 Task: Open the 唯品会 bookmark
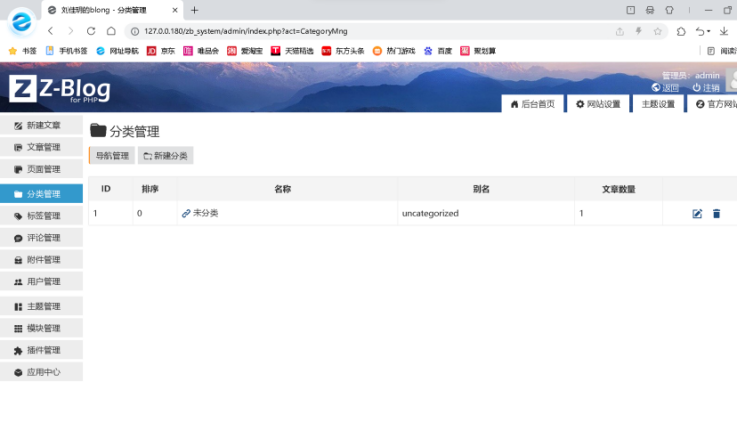pyautogui.click(x=201, y=51)
